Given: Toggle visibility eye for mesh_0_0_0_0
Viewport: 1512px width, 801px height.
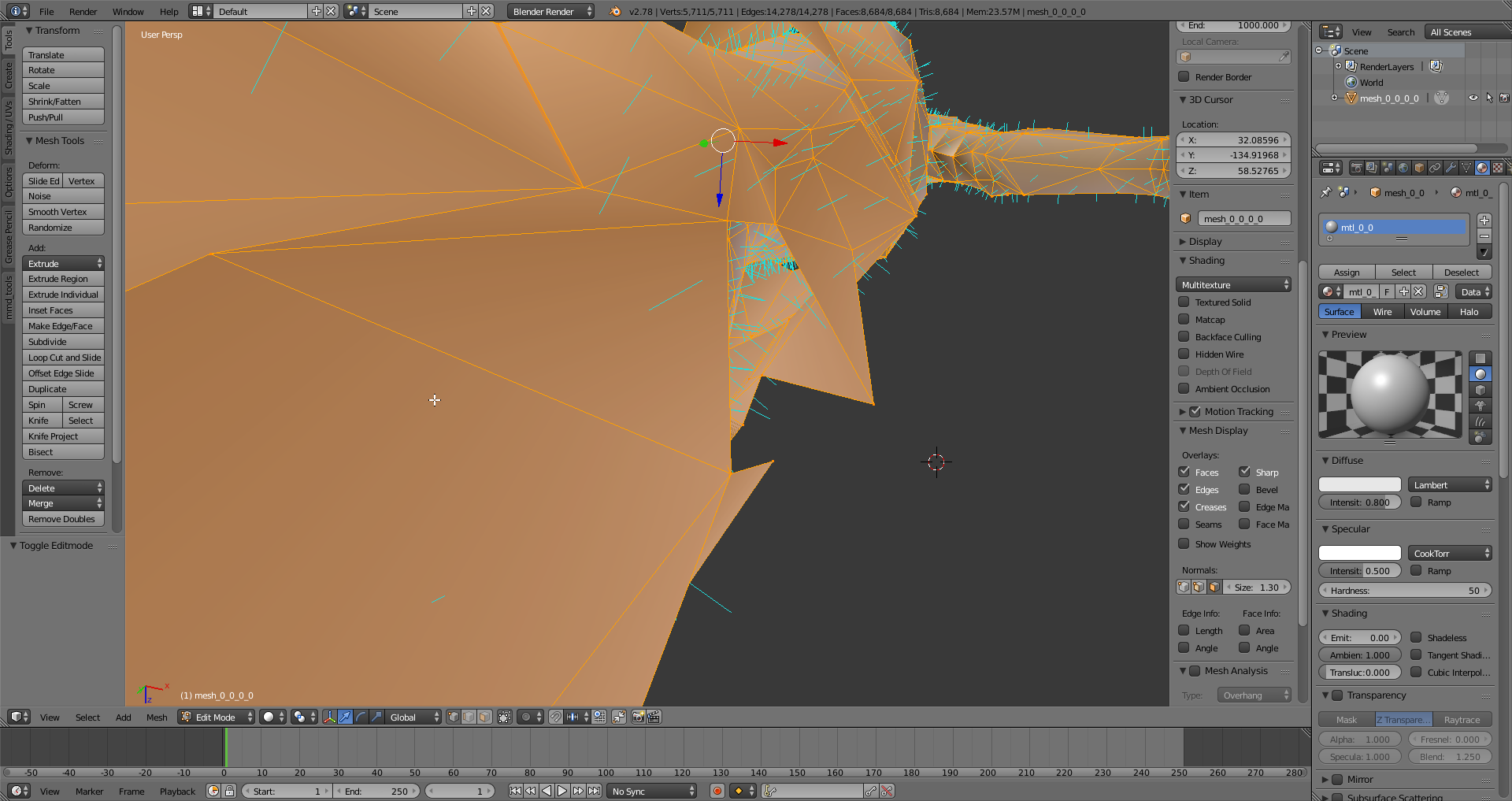Looking at the screenshot, I should pos(1473,98).
